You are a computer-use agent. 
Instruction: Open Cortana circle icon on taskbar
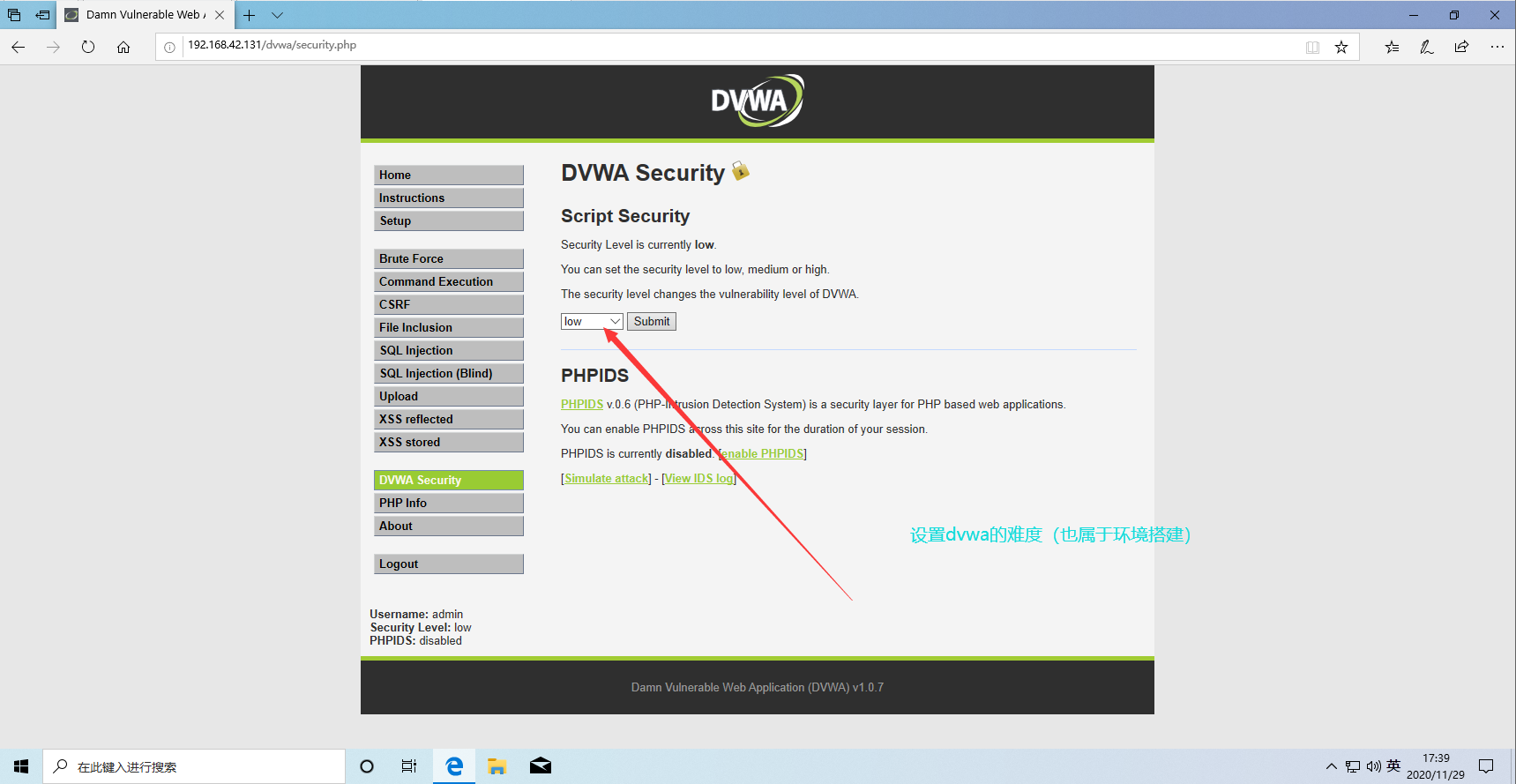[367, 766]
